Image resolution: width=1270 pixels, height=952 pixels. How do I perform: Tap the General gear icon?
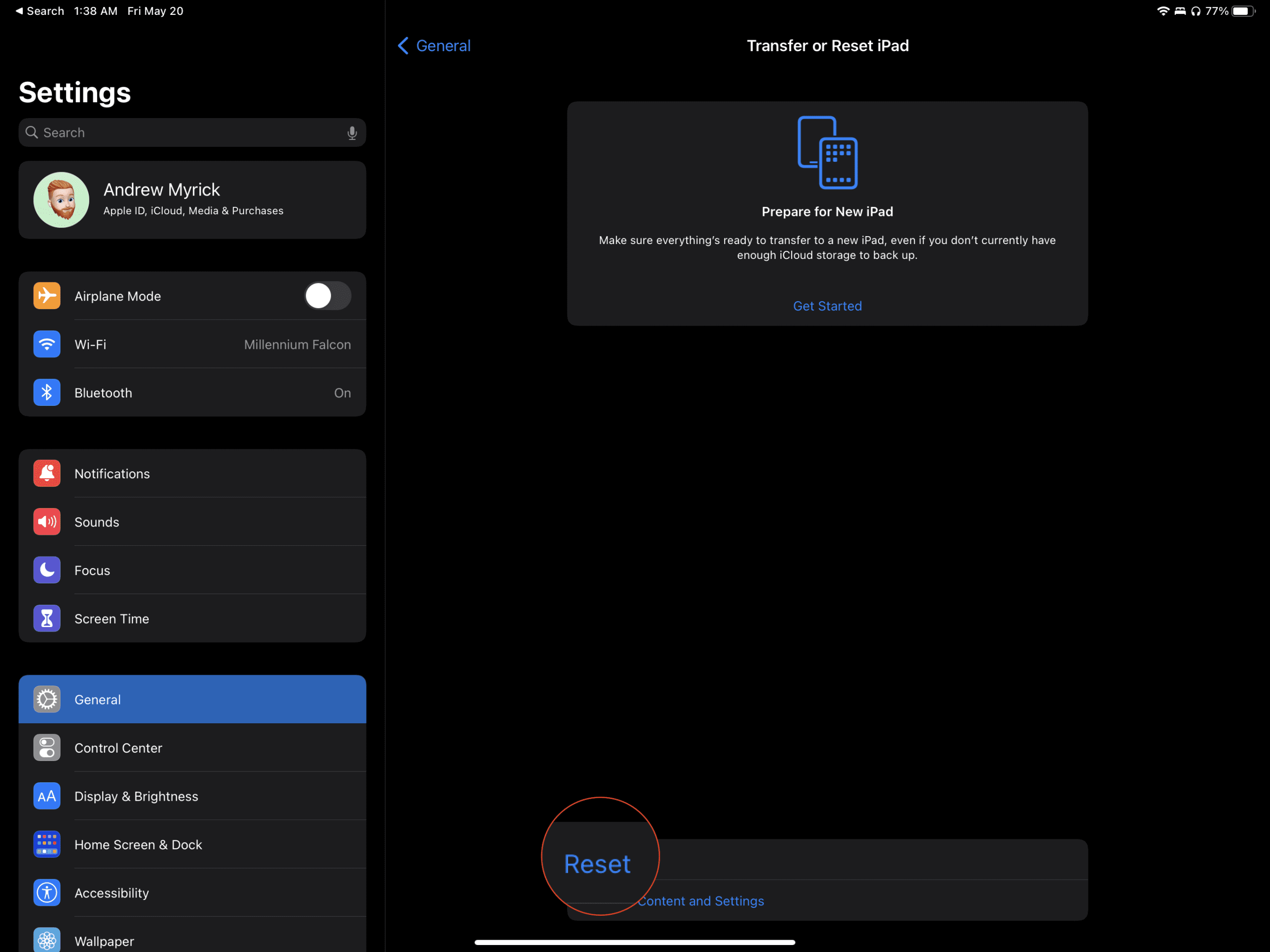click(x=47, y=699)
